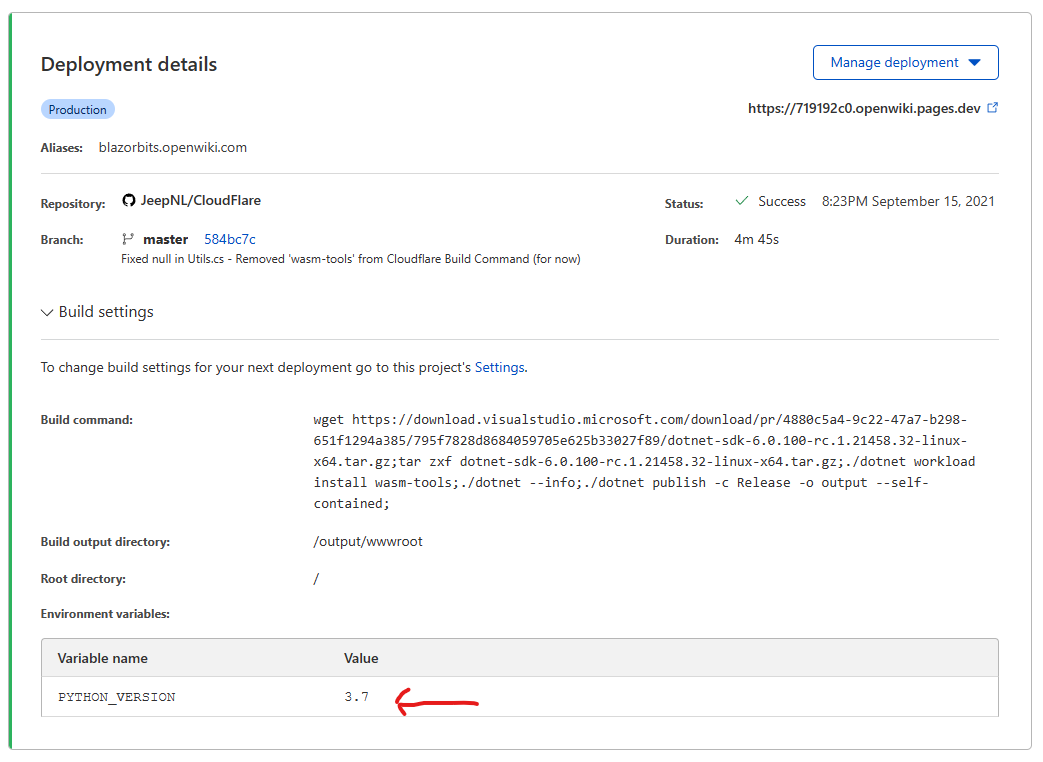Select the Production badge
This screenshot has height=762, width=1043.
click(78, 110)
